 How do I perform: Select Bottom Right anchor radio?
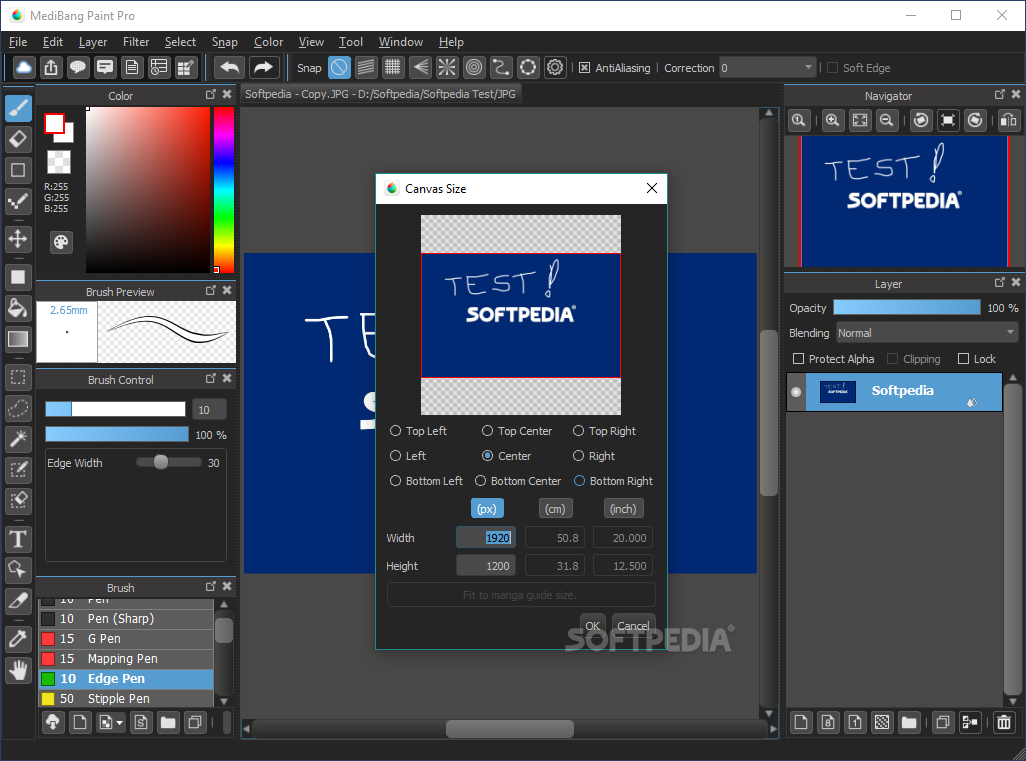point(579,481)
